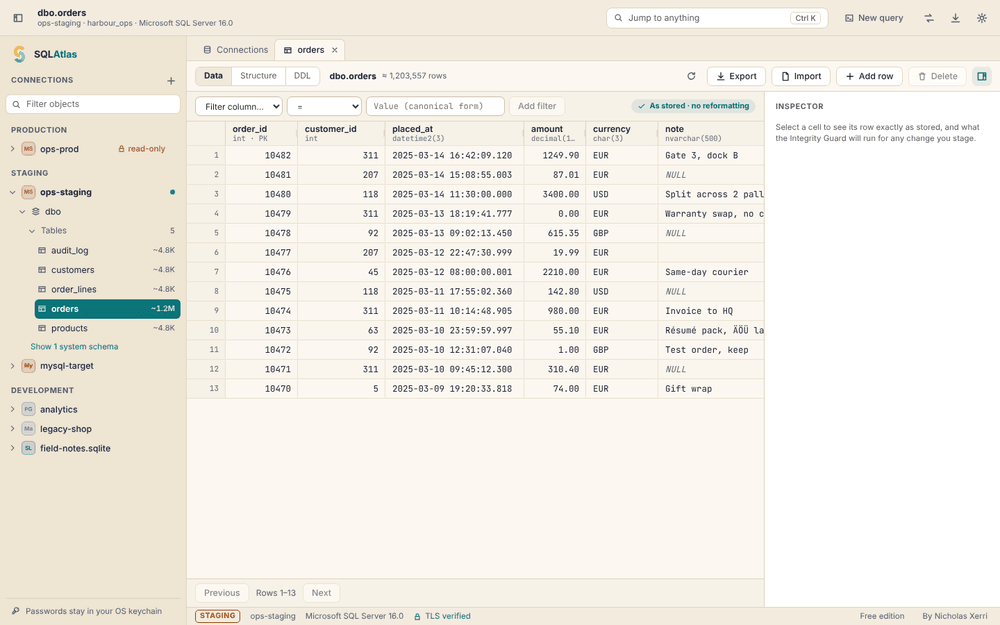Expand the mysql-target connection
1000x625 pixels.
tap(13, 365)
